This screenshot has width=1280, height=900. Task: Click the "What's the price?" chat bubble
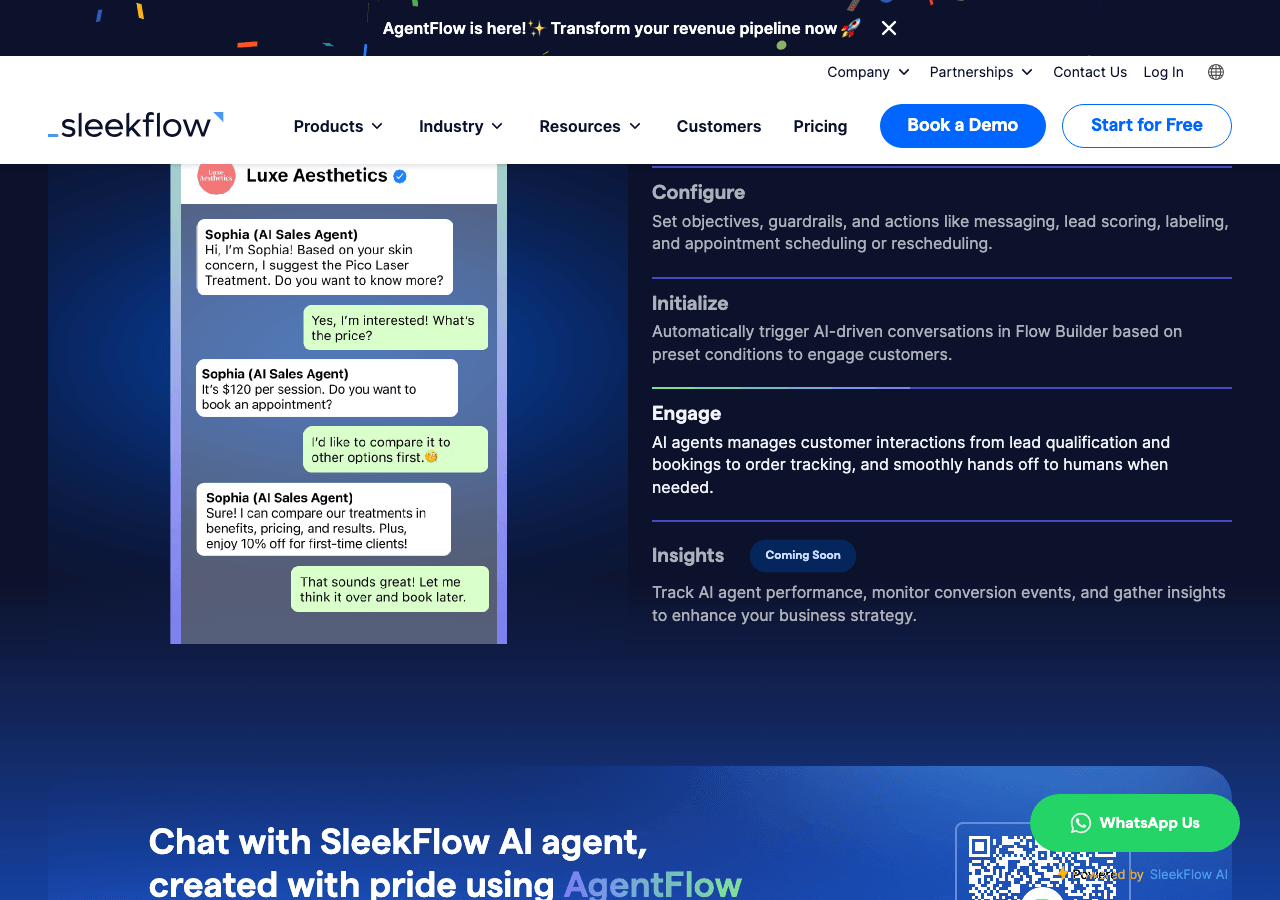click(396, 327)
